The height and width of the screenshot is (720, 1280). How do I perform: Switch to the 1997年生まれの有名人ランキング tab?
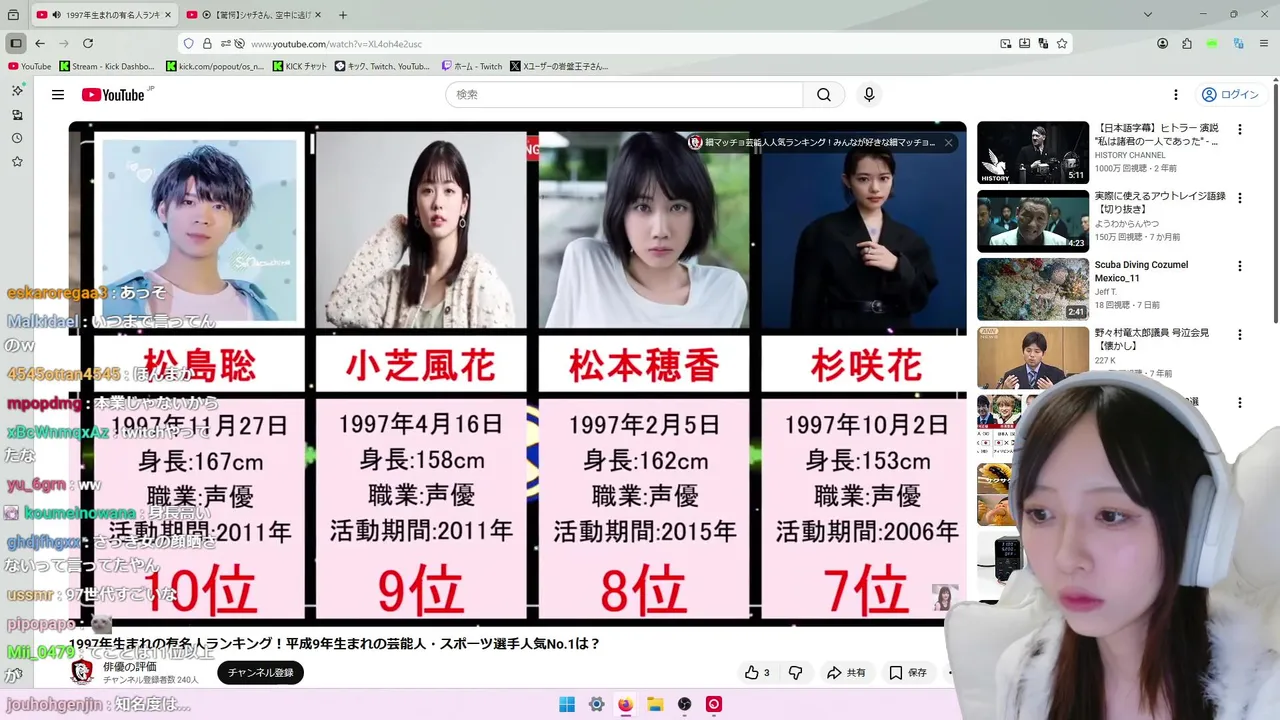[104, 15]
